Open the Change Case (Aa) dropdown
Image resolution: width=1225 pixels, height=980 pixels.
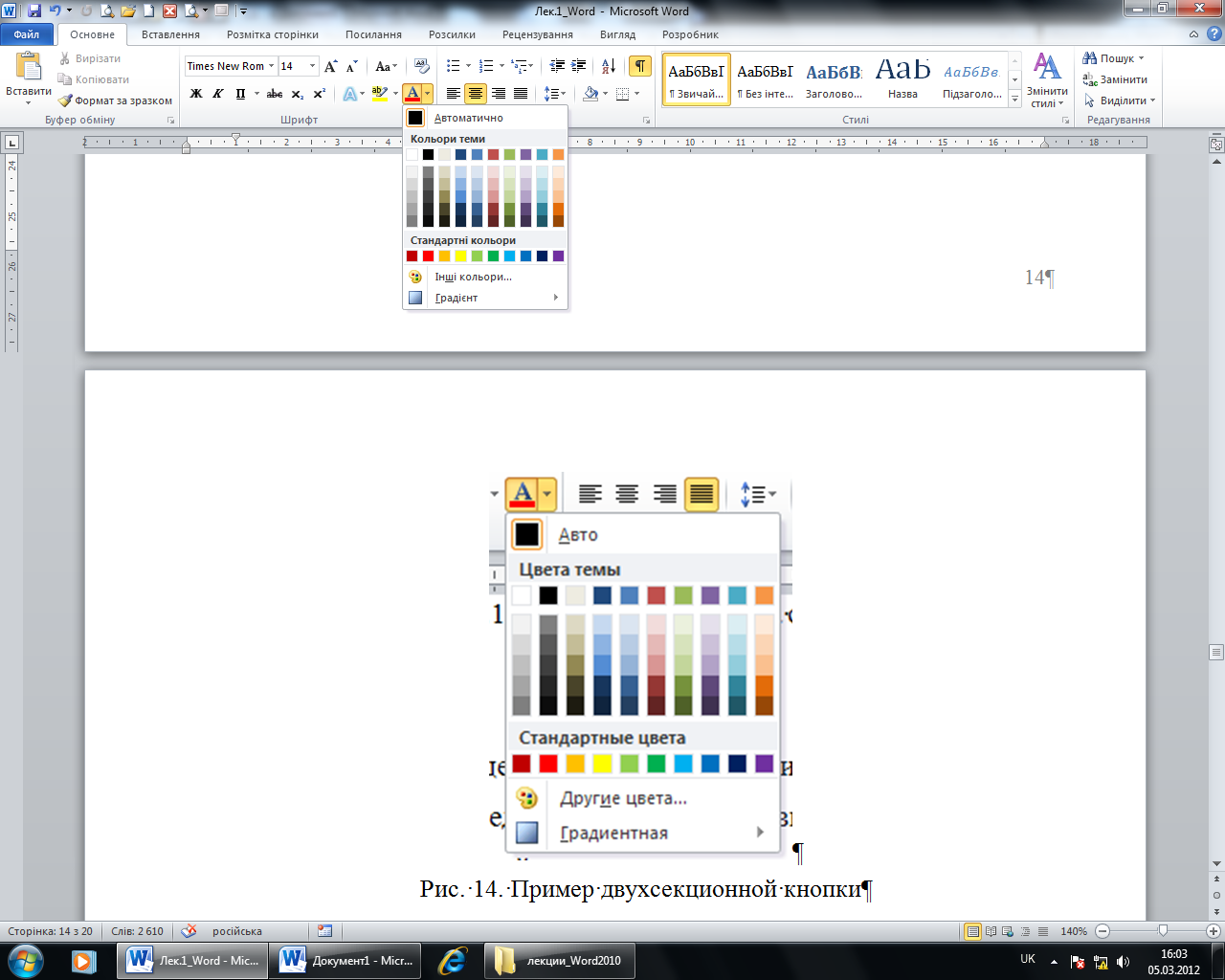[386, 66]
